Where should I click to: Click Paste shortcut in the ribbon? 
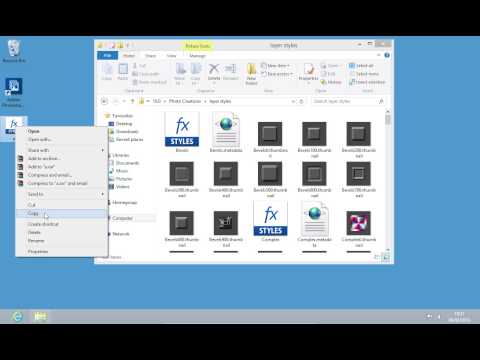coord(149,82)
